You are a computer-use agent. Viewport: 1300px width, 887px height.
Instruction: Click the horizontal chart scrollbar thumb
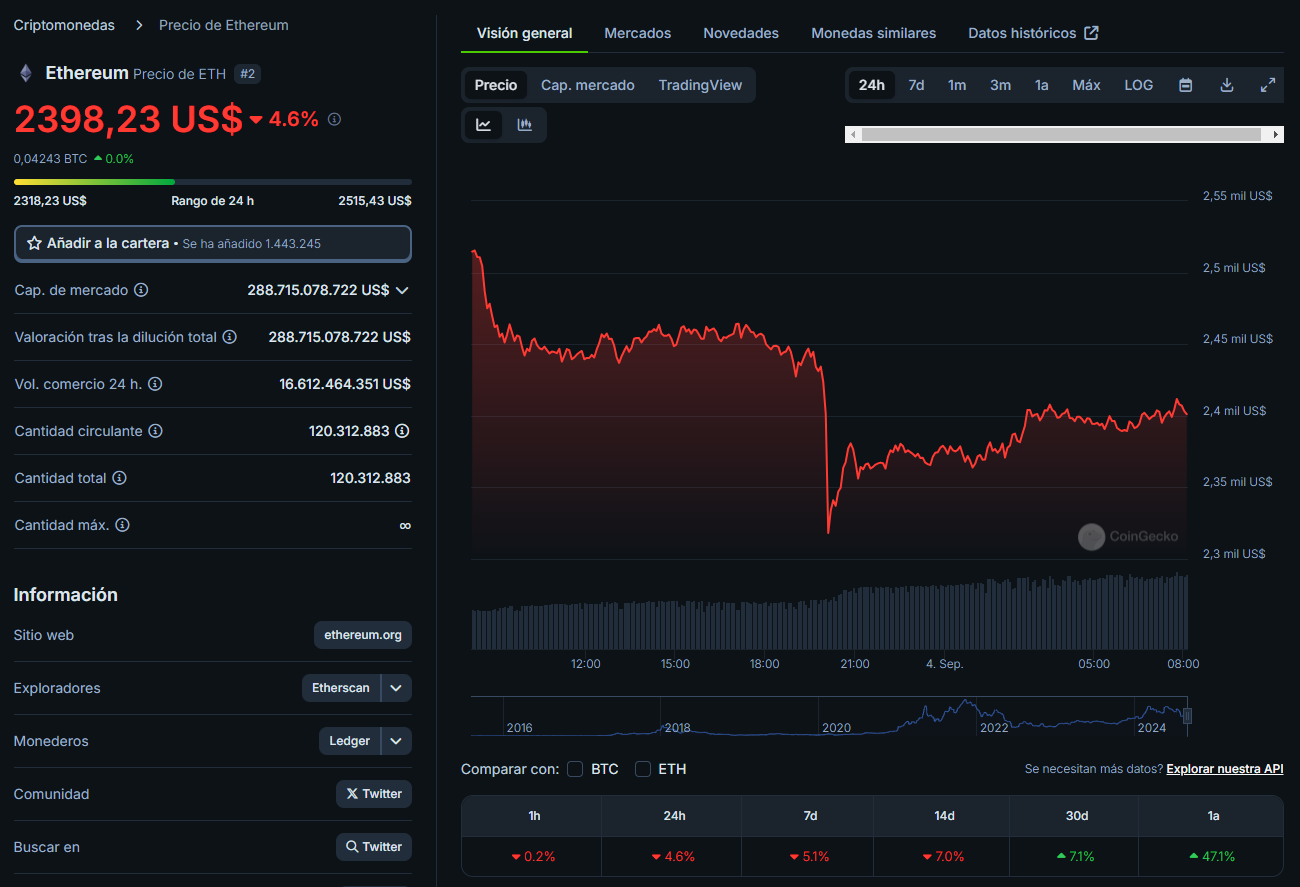coord(1061,134)
